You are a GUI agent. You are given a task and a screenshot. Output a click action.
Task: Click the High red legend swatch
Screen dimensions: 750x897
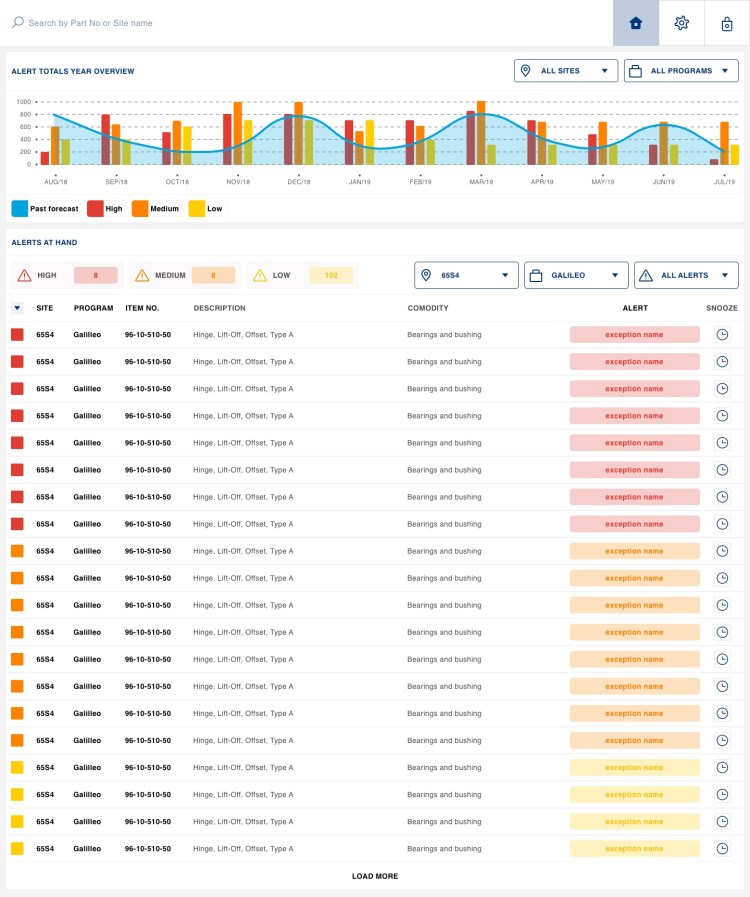95,209
